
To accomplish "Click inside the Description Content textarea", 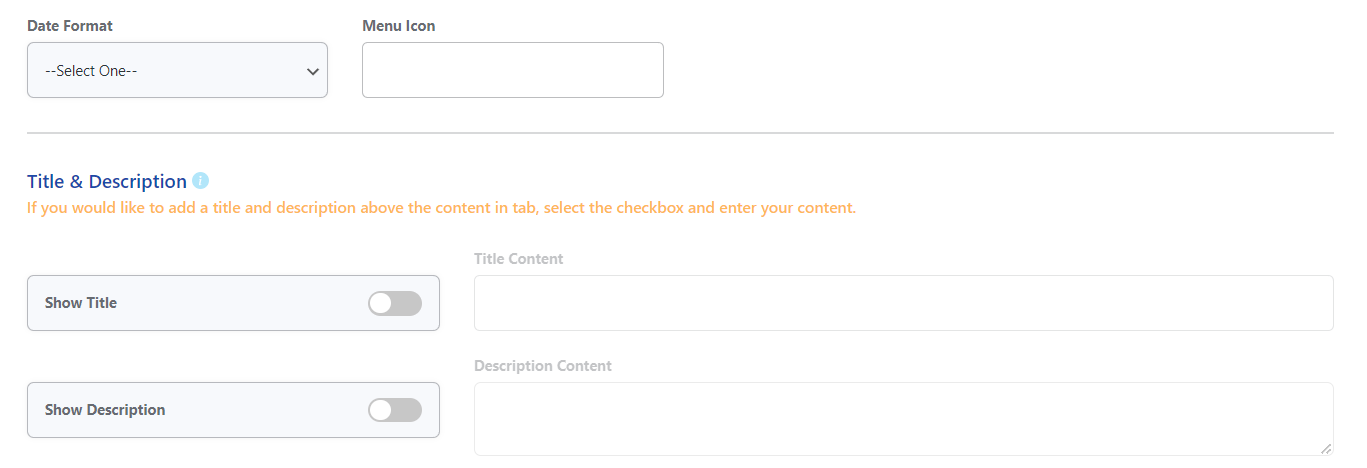I will pos(904,419).
